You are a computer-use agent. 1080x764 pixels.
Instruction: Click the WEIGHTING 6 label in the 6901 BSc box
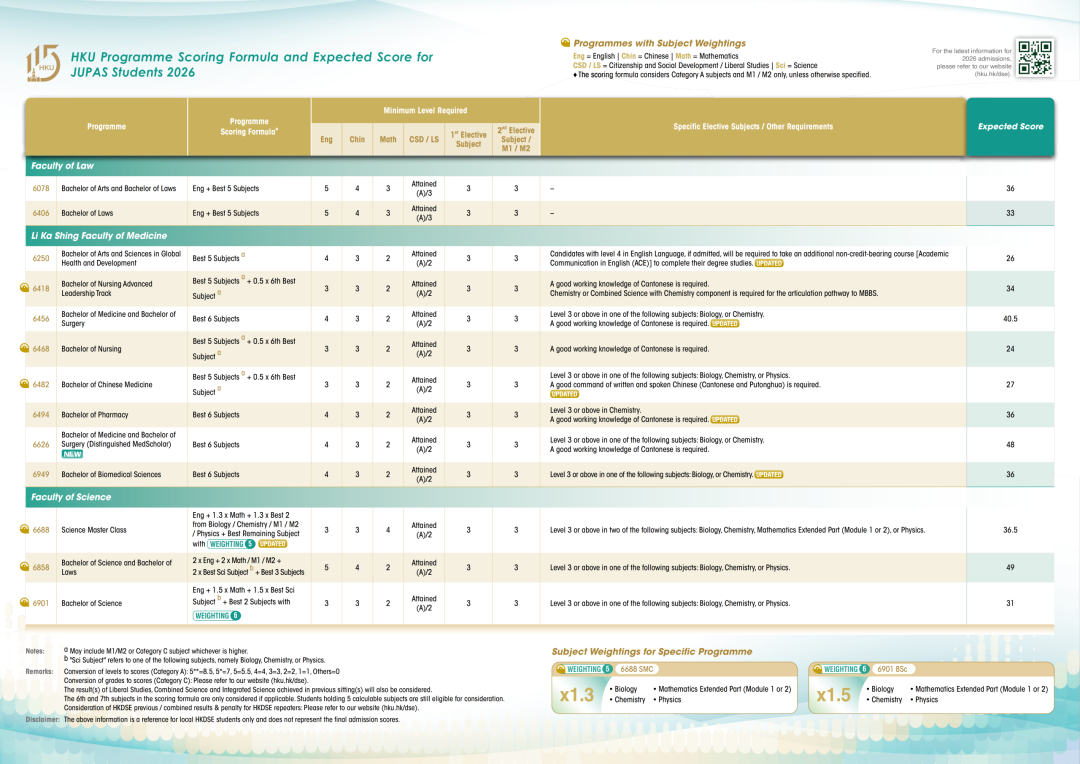[x=841, y=669]
